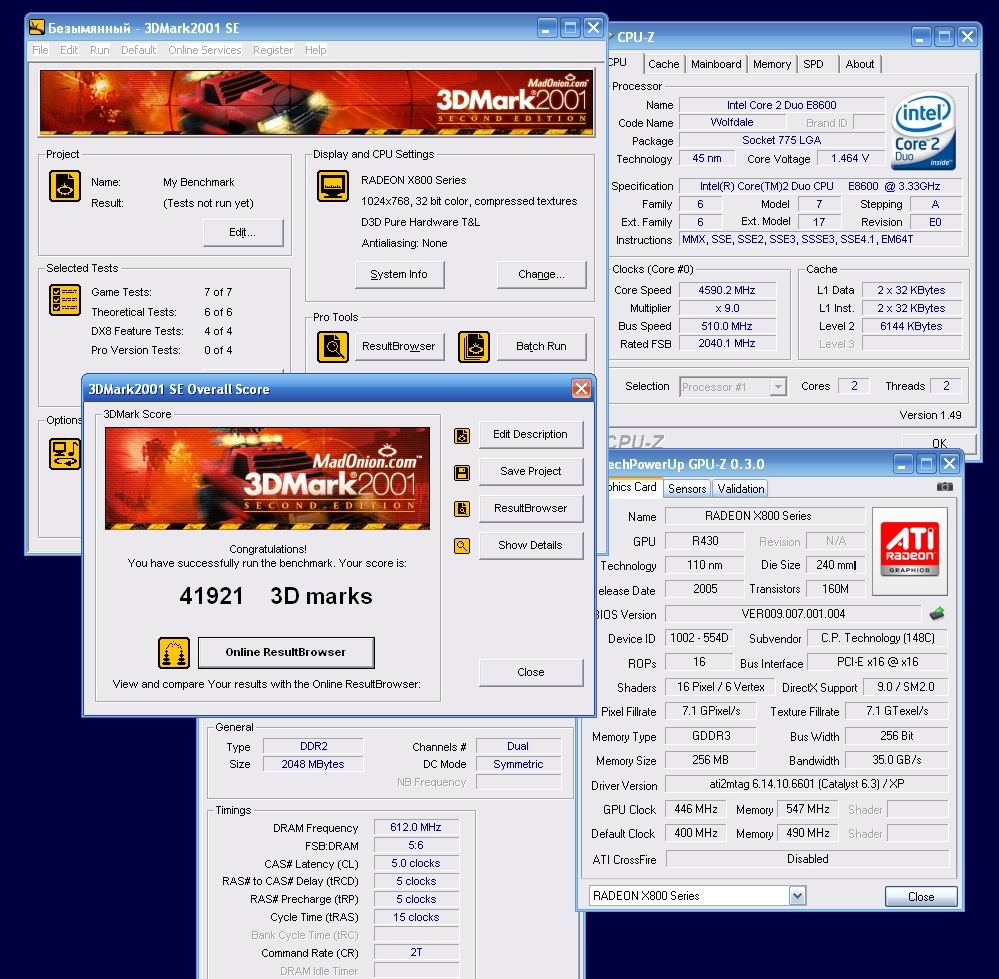Click the Command Rate 2T field
The width and height of the screenshot is (999, 979).
click(x=416, y=953)
